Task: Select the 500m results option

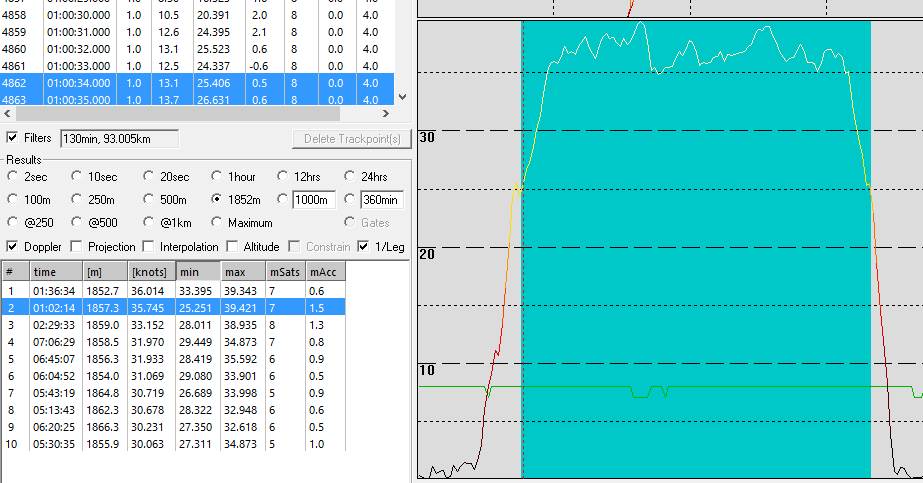Action: pos(149,199)
